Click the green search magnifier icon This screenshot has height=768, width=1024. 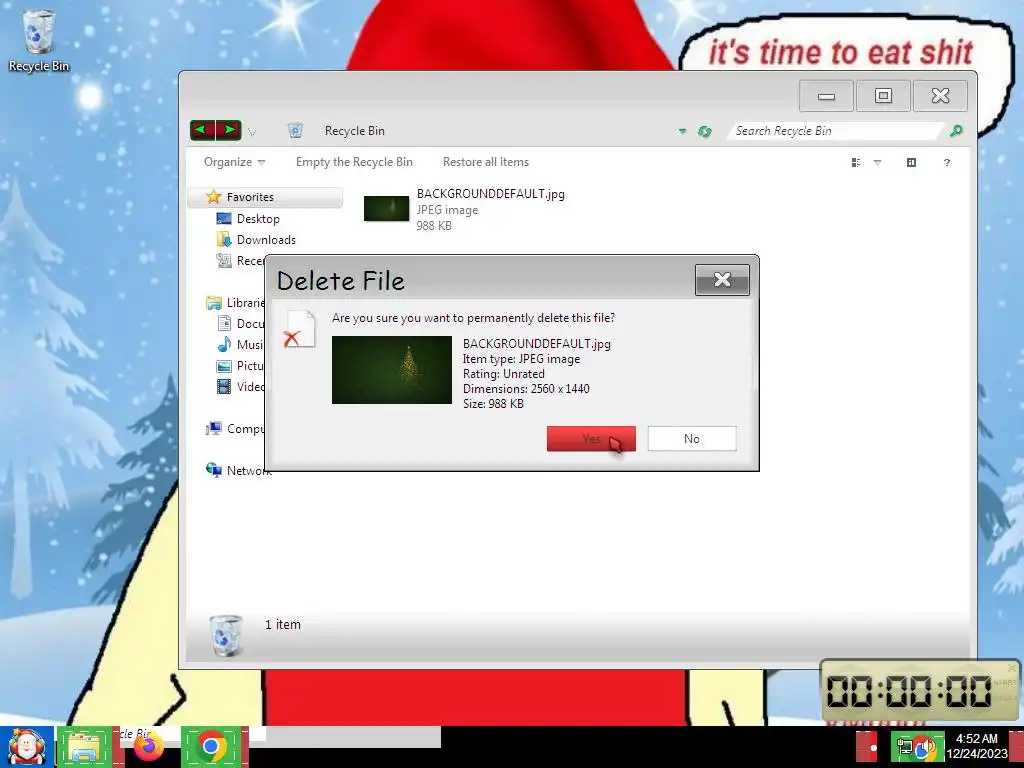coord(955,131)
